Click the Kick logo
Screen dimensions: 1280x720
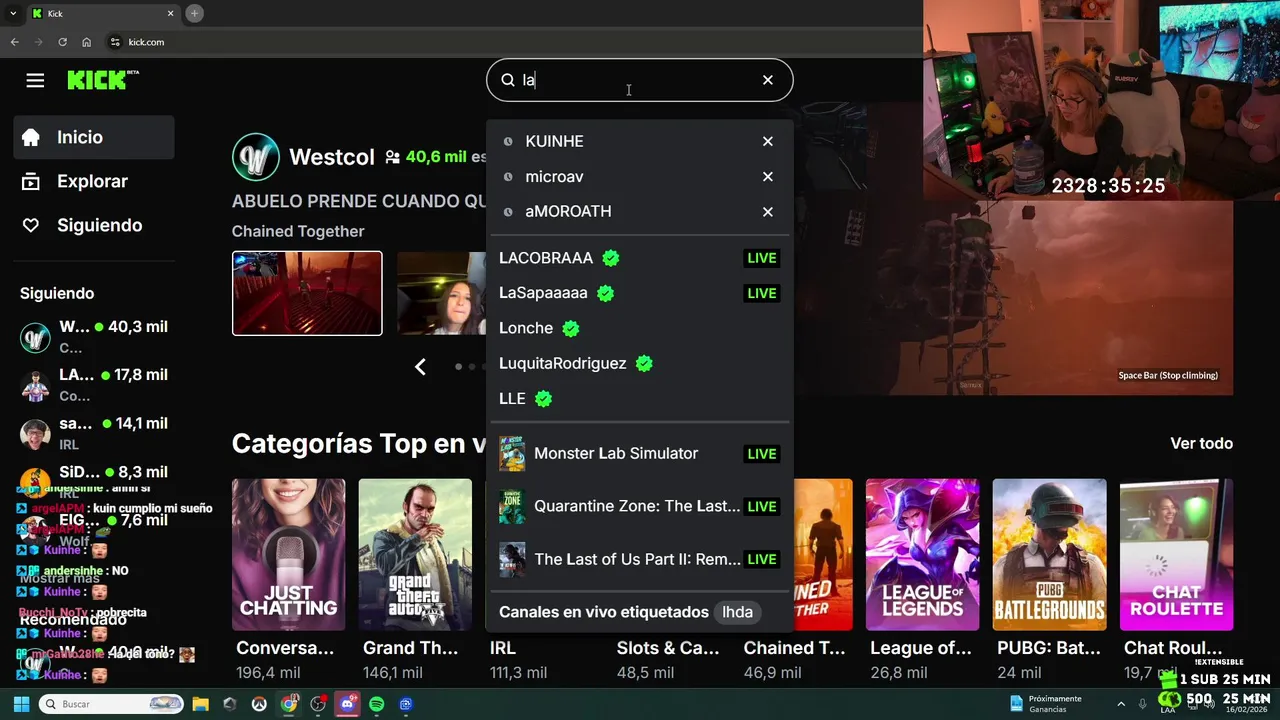[x=102, y=81]
